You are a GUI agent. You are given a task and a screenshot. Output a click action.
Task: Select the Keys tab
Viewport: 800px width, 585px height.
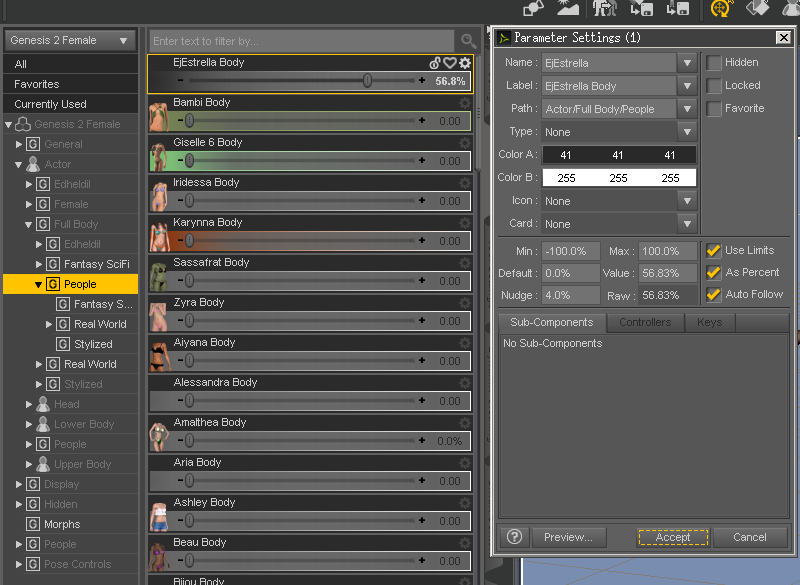711,322
